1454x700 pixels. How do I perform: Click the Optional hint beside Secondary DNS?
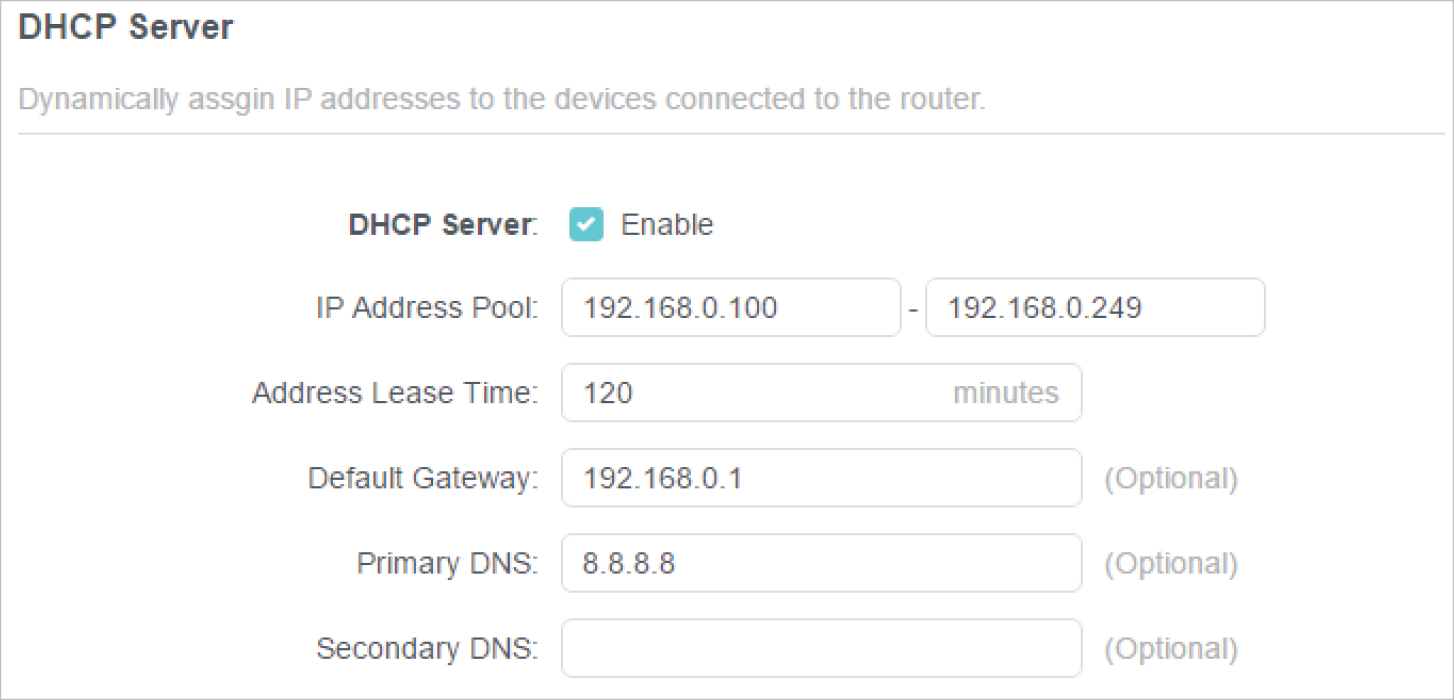click(x=1171, y=649)
